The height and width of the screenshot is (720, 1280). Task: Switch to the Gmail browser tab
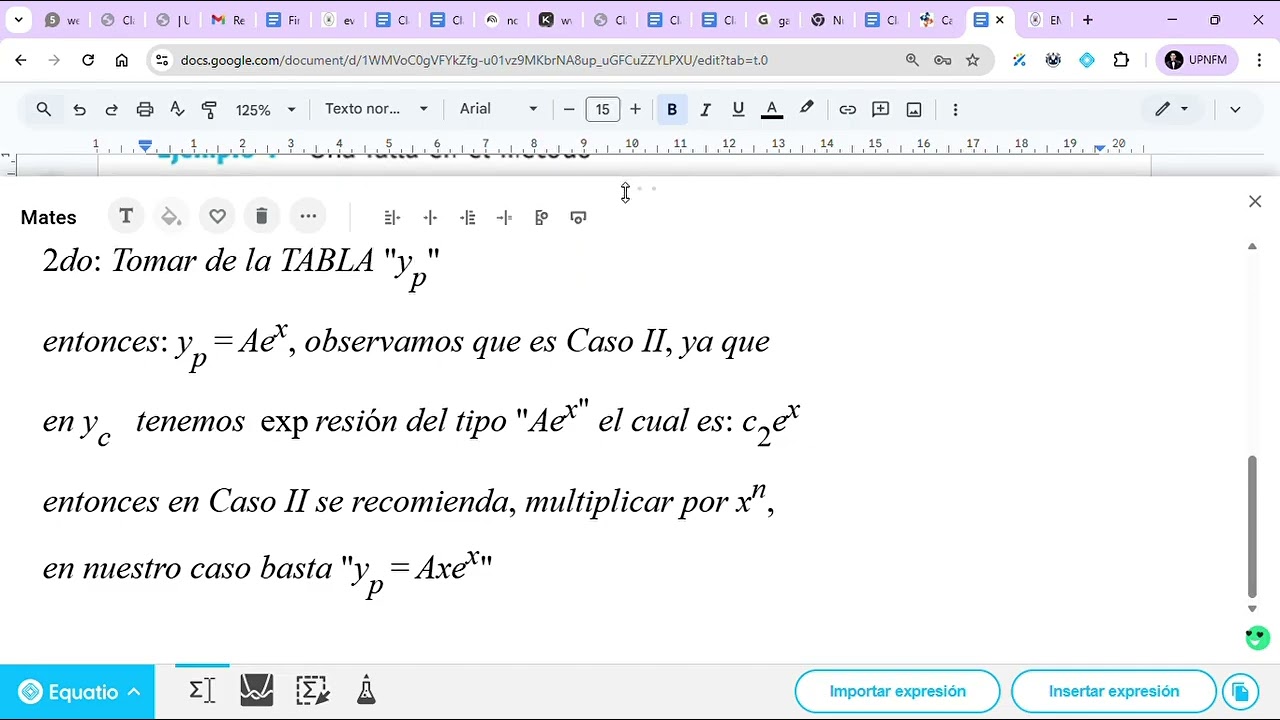pos(229,20)
